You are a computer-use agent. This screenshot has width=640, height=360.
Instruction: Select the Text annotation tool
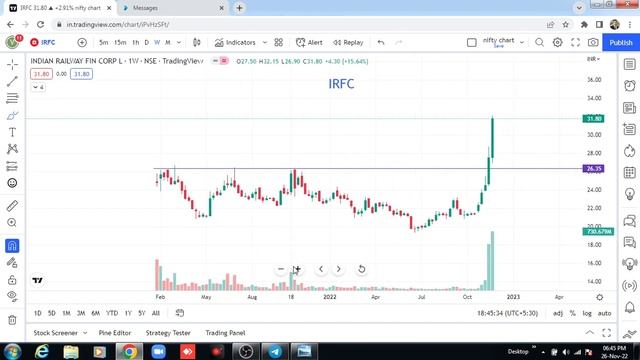[12, 132]
